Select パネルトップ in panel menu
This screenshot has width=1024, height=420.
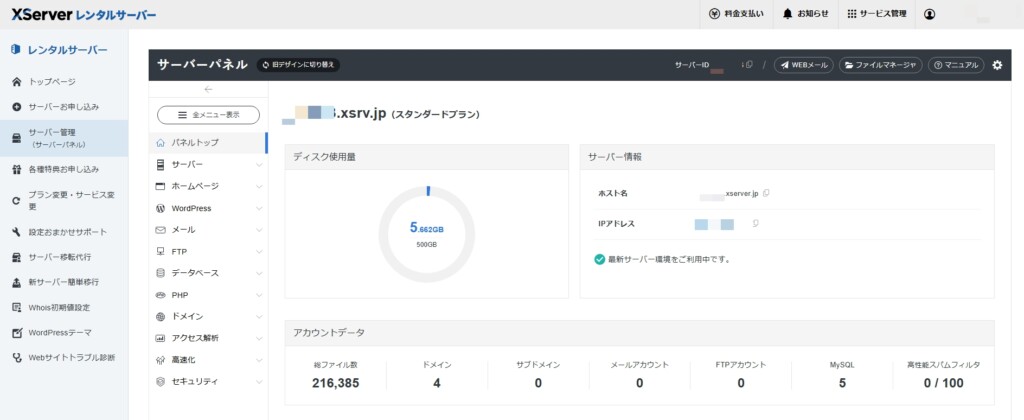click(208, 142)
